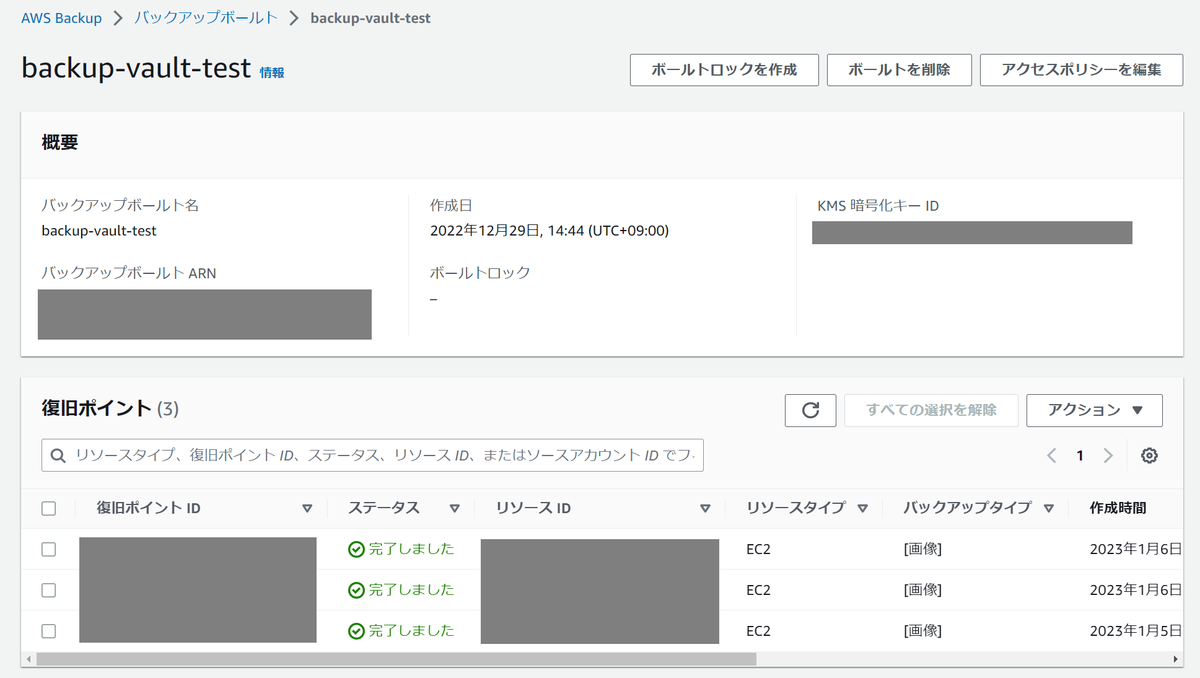
Task: Click the 情報 info link
Action: pyautogui.click(x=272, y=72)
